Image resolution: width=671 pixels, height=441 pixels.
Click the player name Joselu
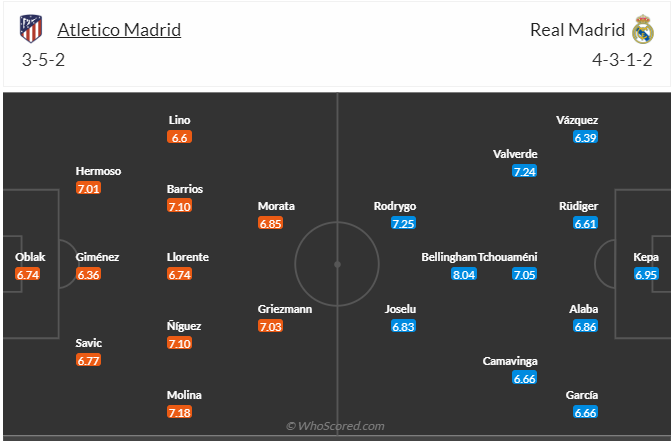pos(401,309)
